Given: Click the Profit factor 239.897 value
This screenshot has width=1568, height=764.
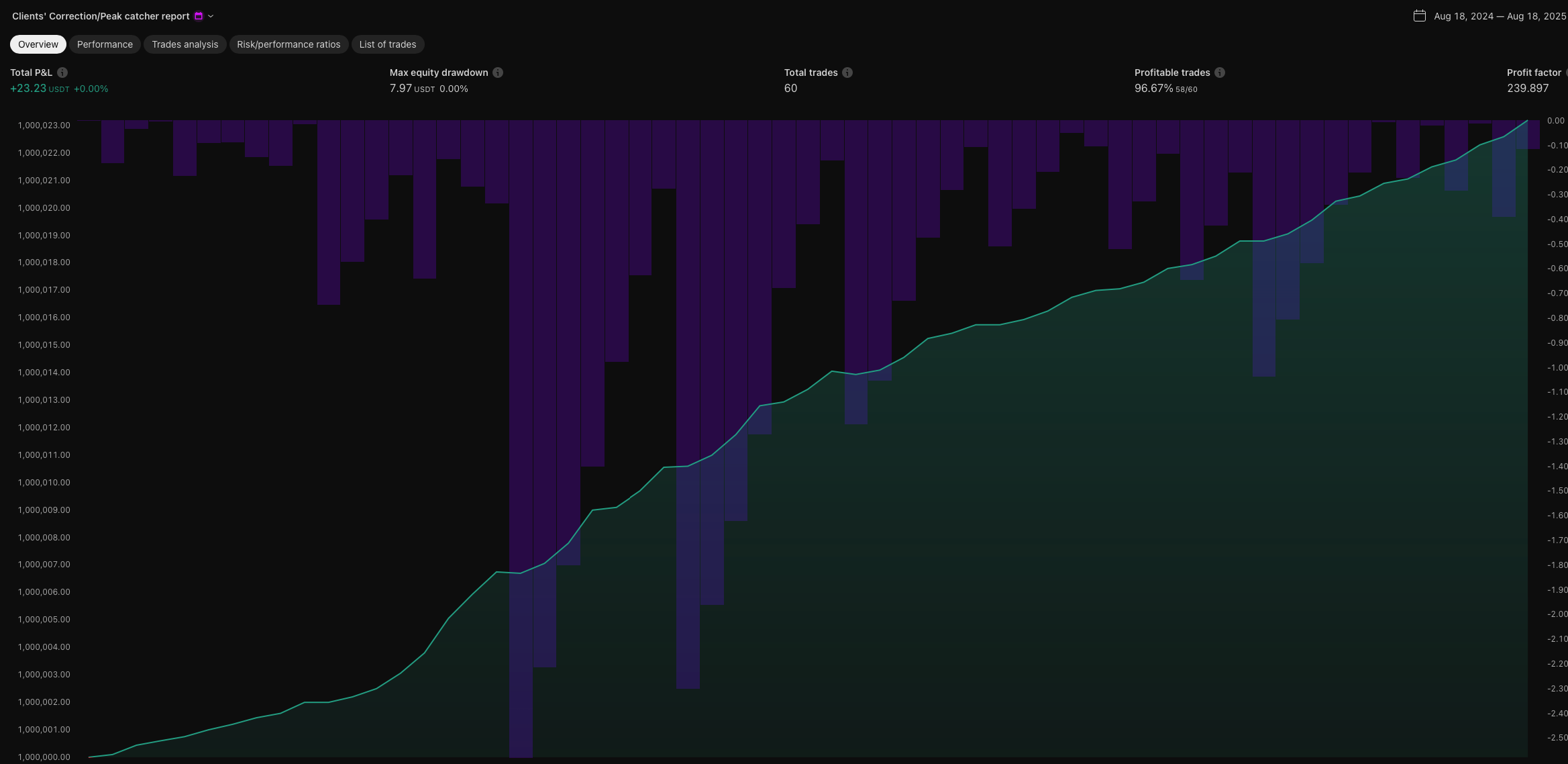Looking at the screenshot, I should (1527, 89).
